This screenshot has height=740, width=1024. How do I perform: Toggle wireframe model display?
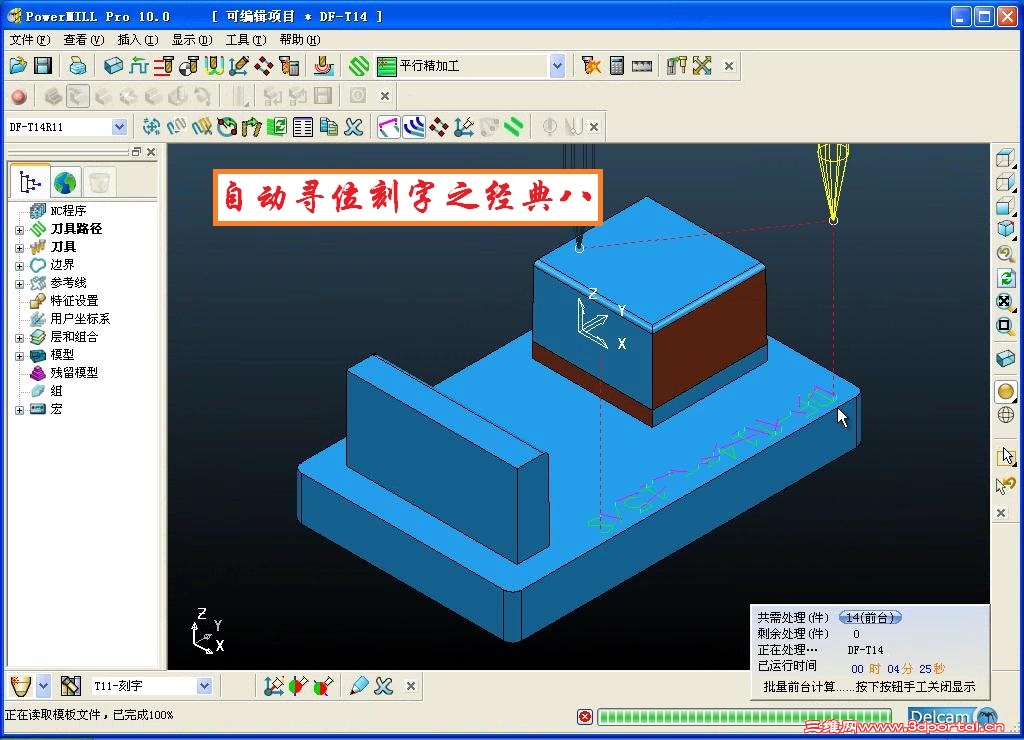tap(1006, 415)
